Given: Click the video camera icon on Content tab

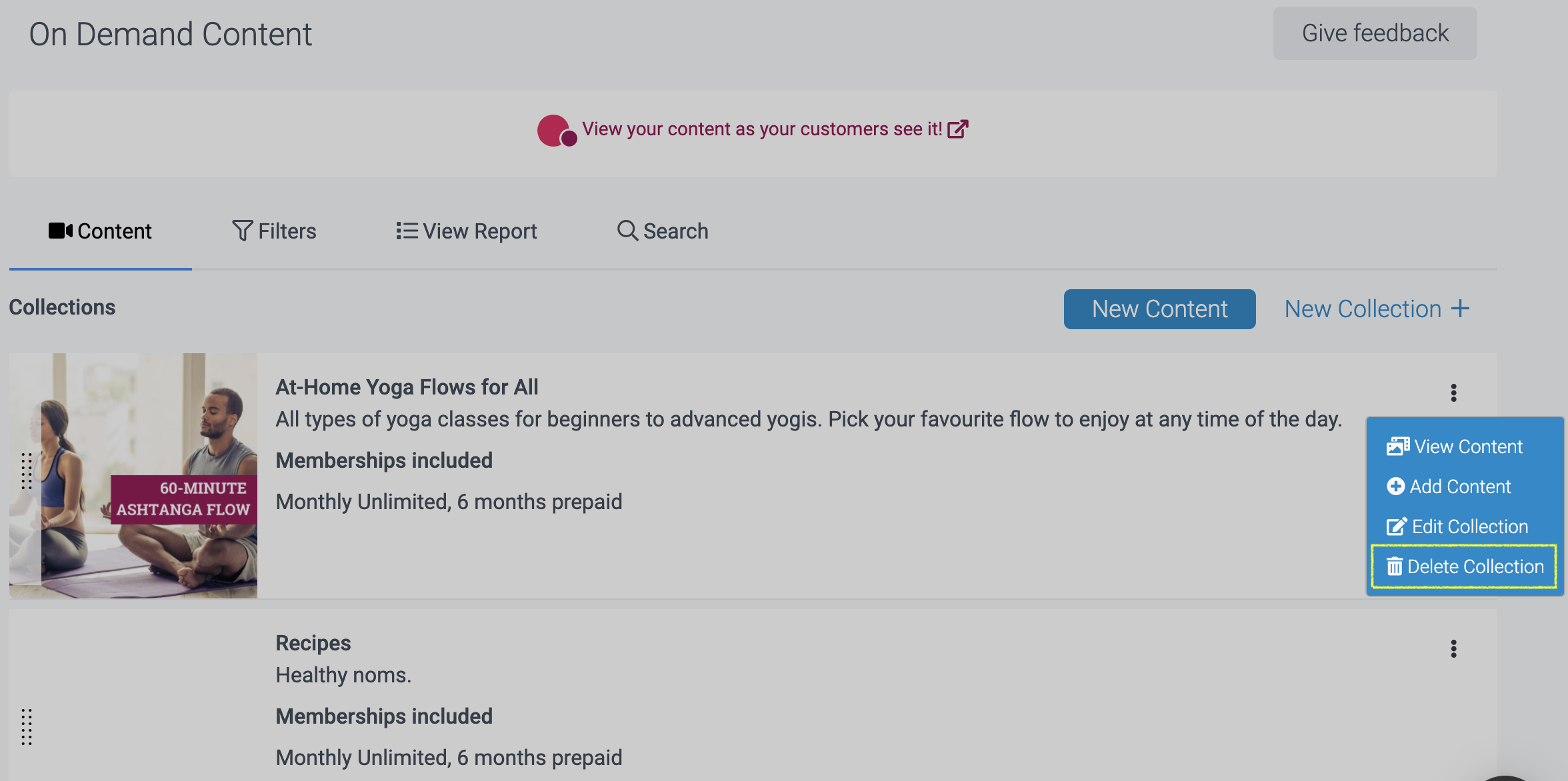Looking at the screenshot, I should 60,231.
